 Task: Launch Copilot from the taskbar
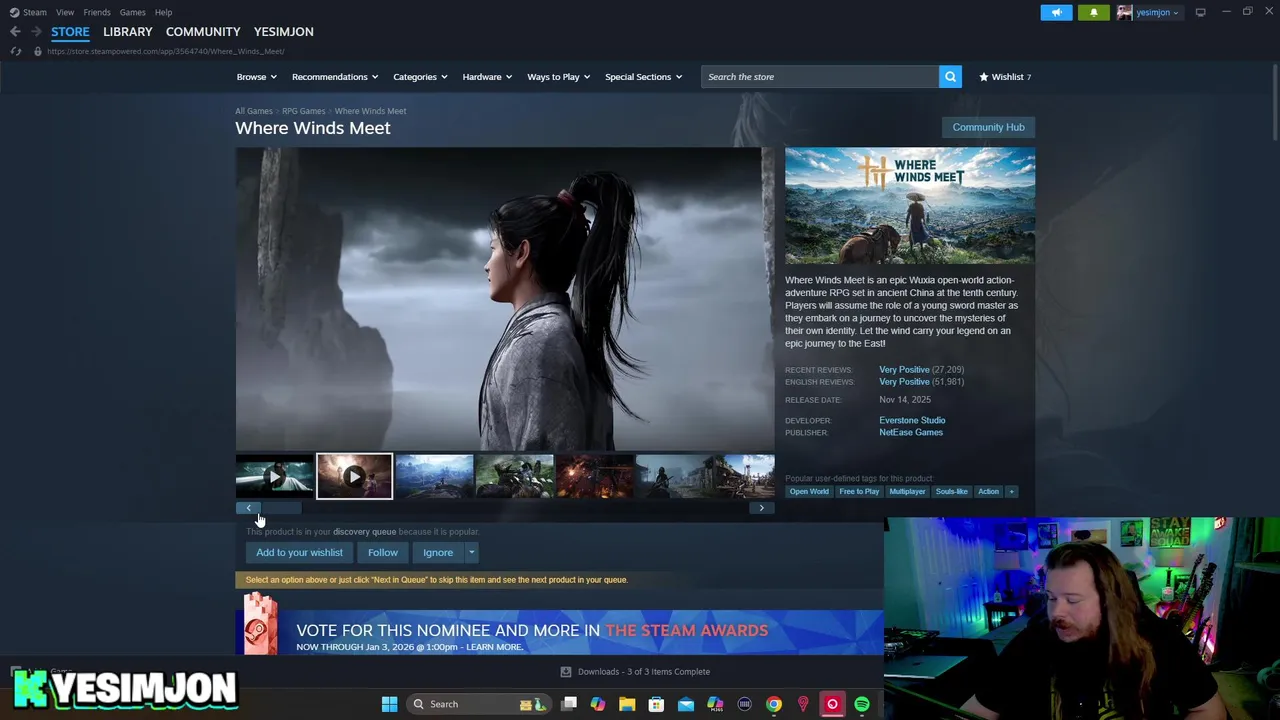[597, 704]
